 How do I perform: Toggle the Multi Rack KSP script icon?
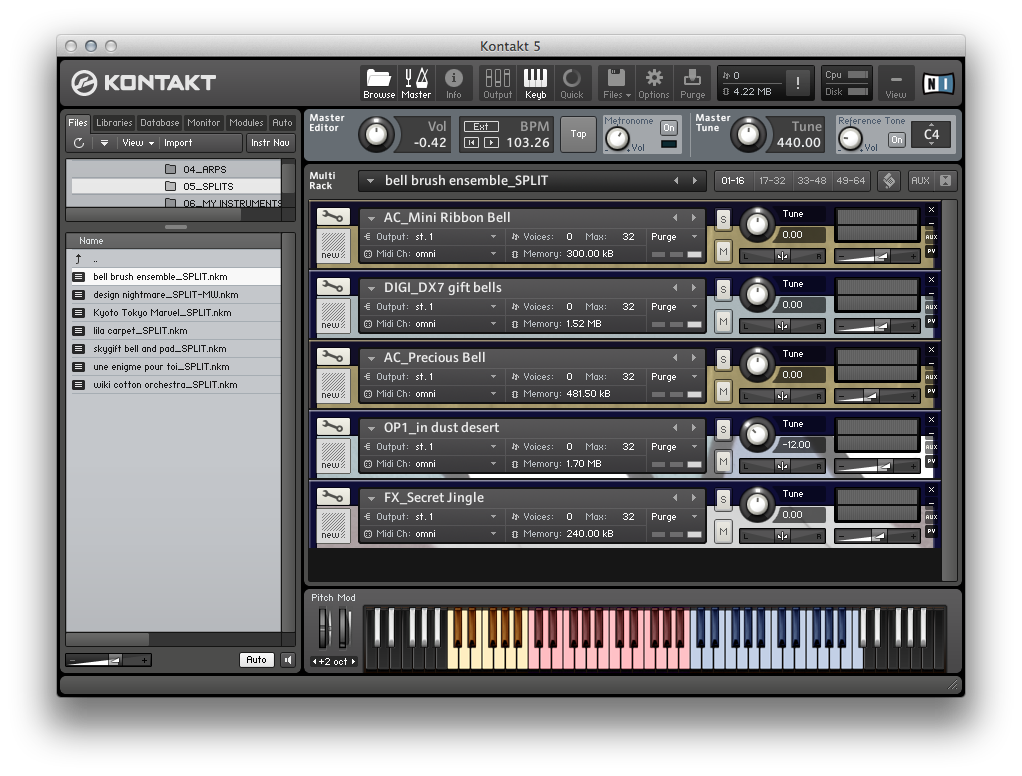pos(889,180)
